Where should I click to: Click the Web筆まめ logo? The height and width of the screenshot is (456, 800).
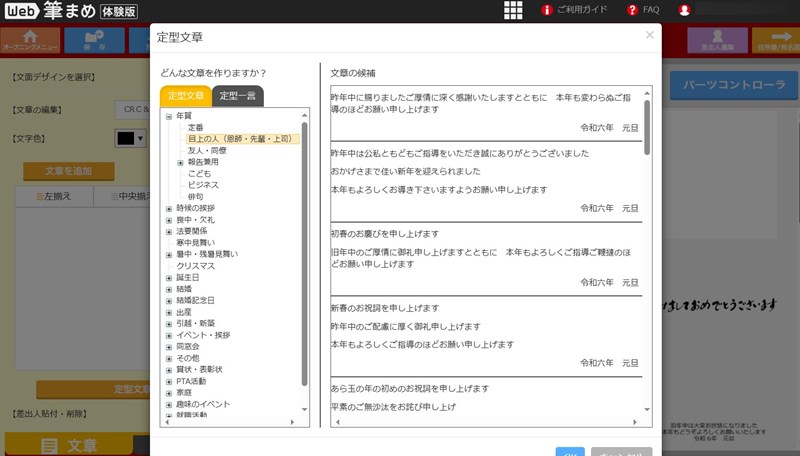point(70,11)
